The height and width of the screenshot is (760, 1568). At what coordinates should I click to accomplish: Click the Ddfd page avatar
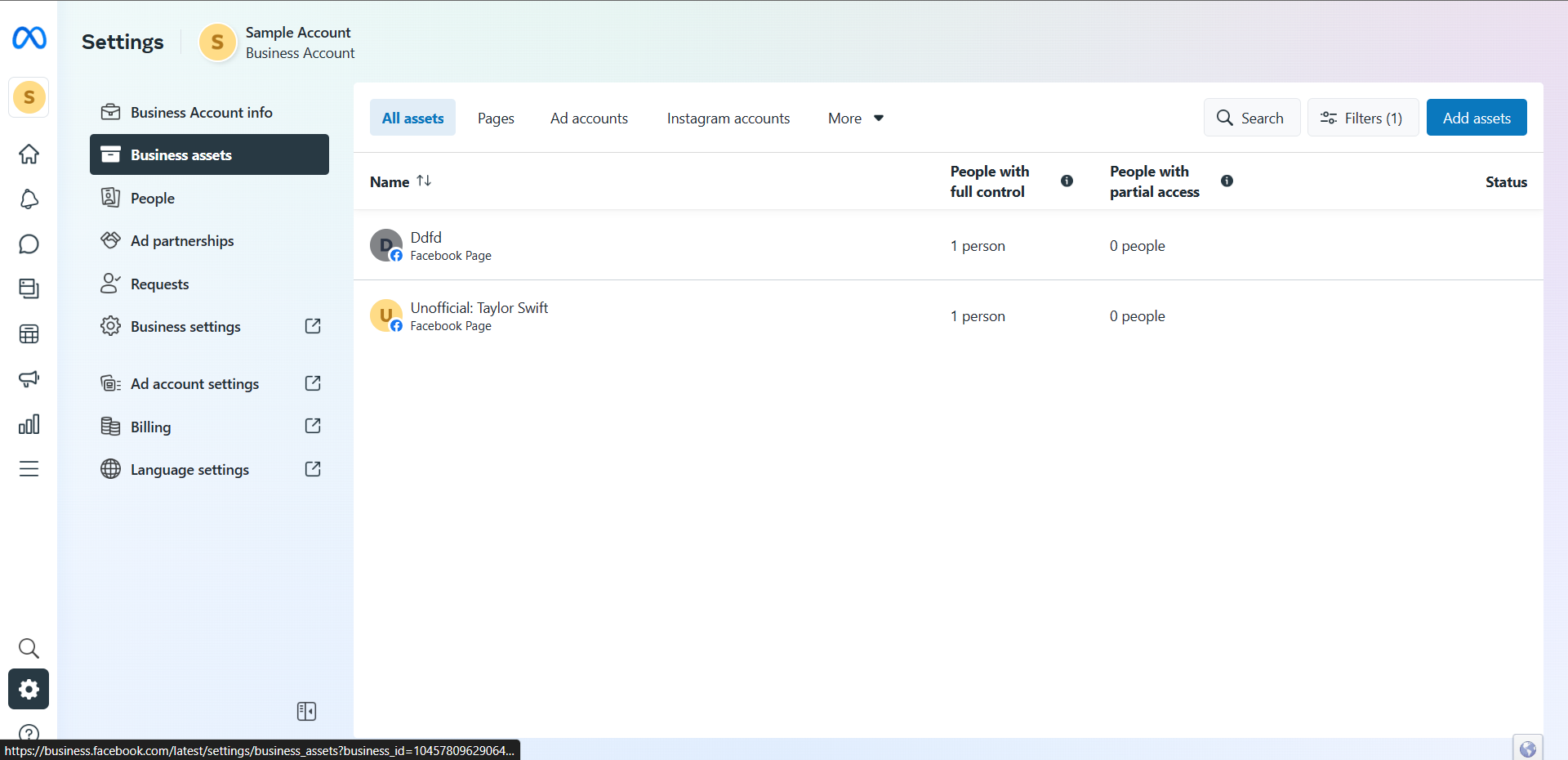(x=386, y=245)
